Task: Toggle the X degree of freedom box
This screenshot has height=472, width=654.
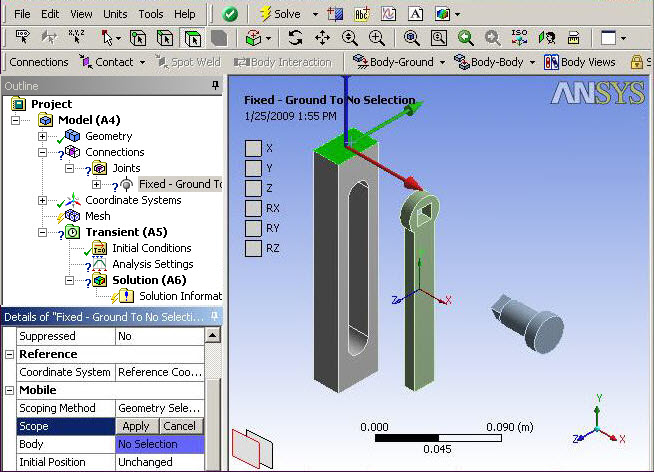Action: [253, 148]
